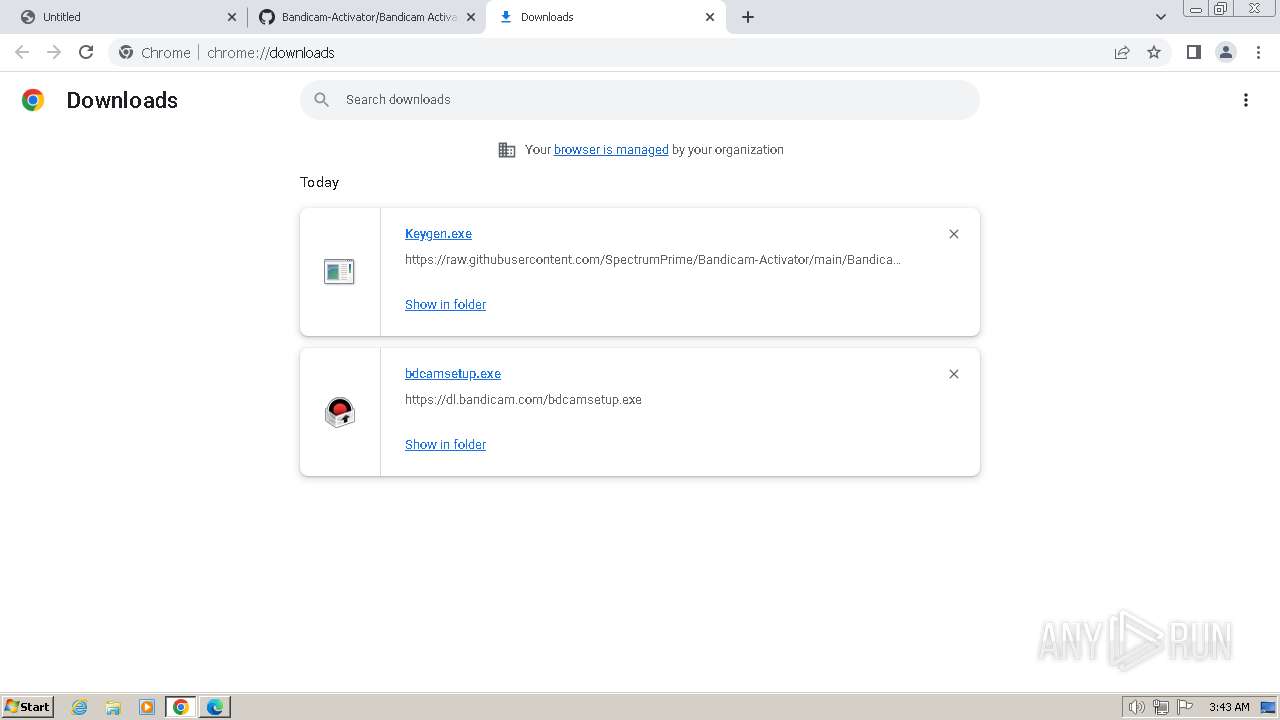
Task: Select the Downloads tab
Action: [x=606, y=17]
